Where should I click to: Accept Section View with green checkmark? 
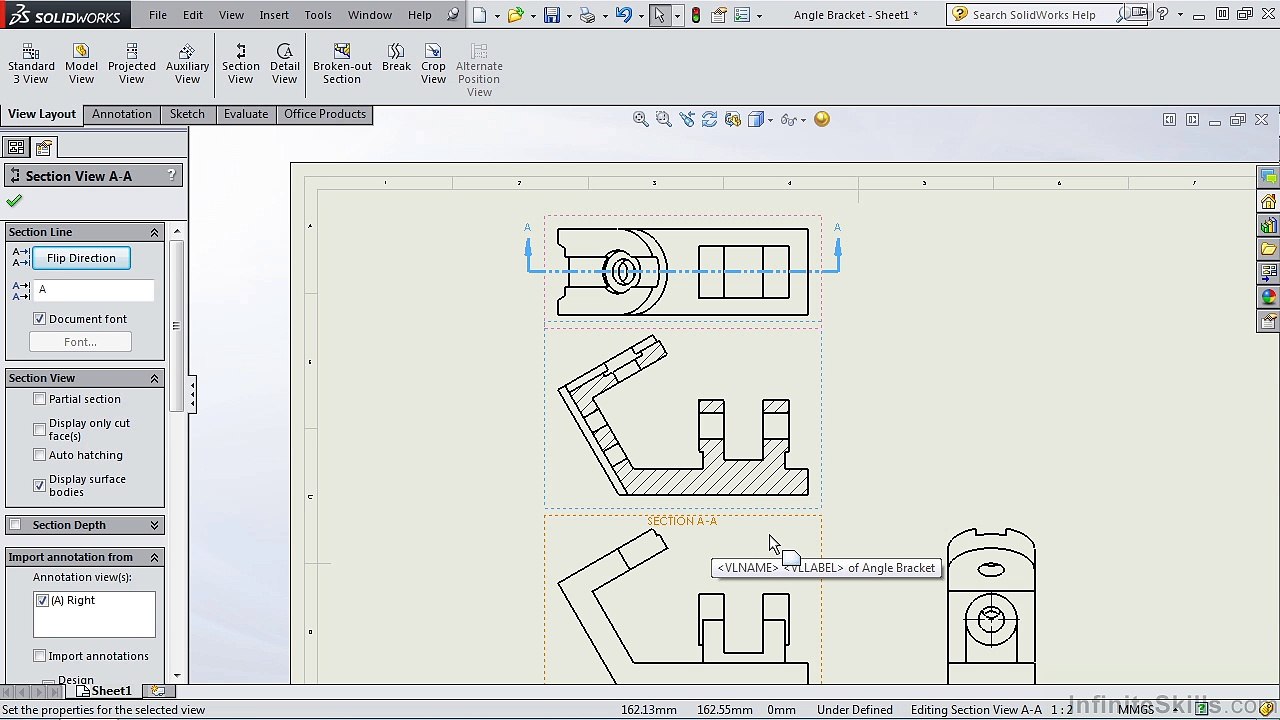(14, 200)
